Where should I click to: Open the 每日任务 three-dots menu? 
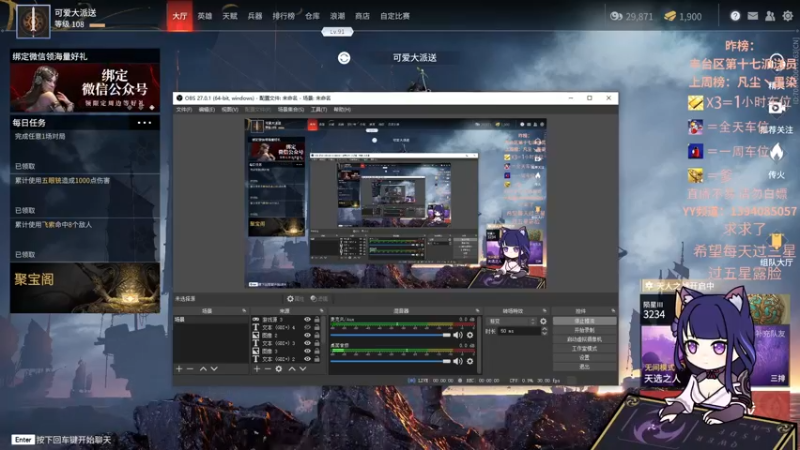(144, 123)
